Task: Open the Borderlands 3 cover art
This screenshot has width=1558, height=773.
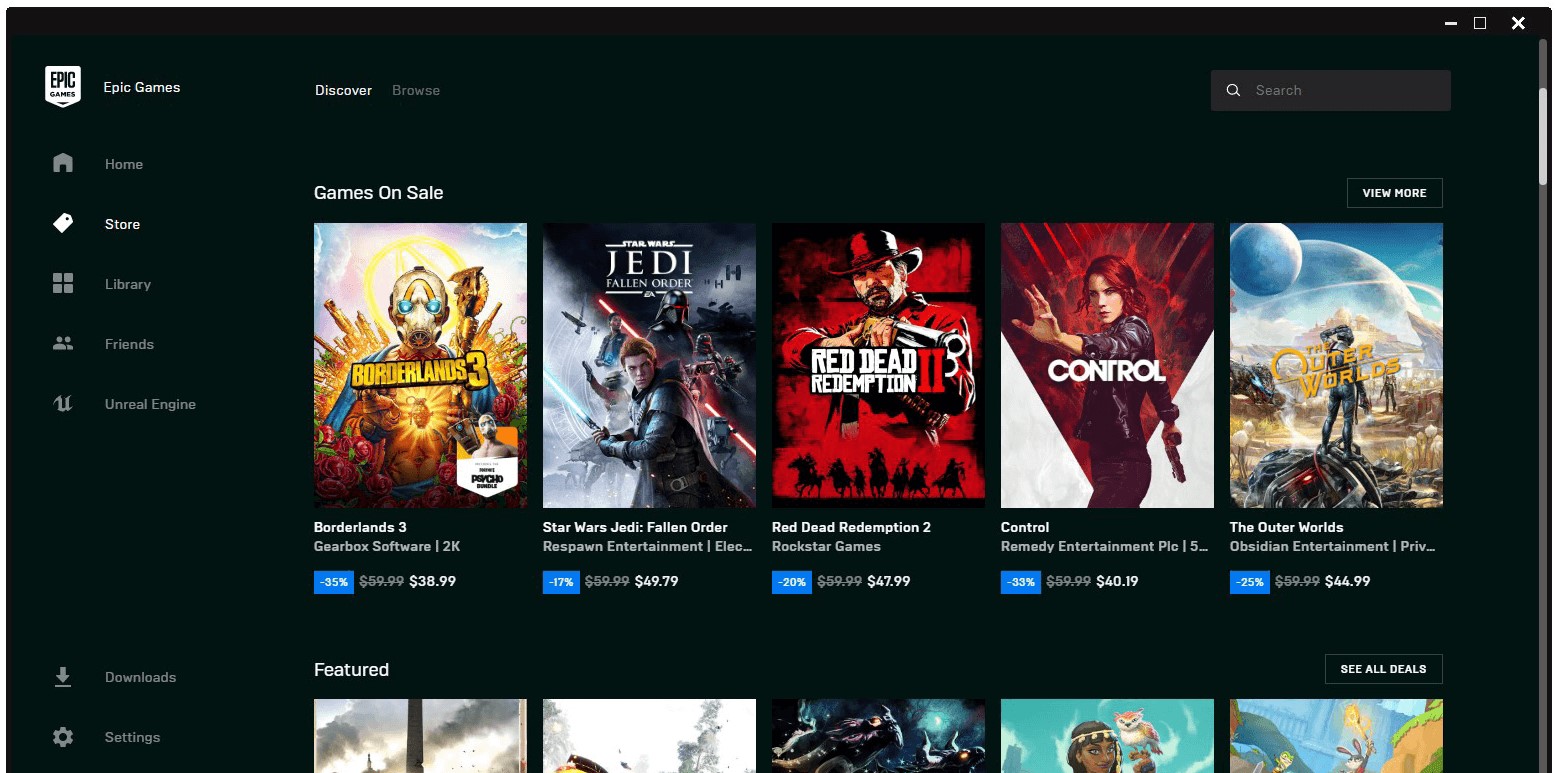Action: [x=420, y=365]
